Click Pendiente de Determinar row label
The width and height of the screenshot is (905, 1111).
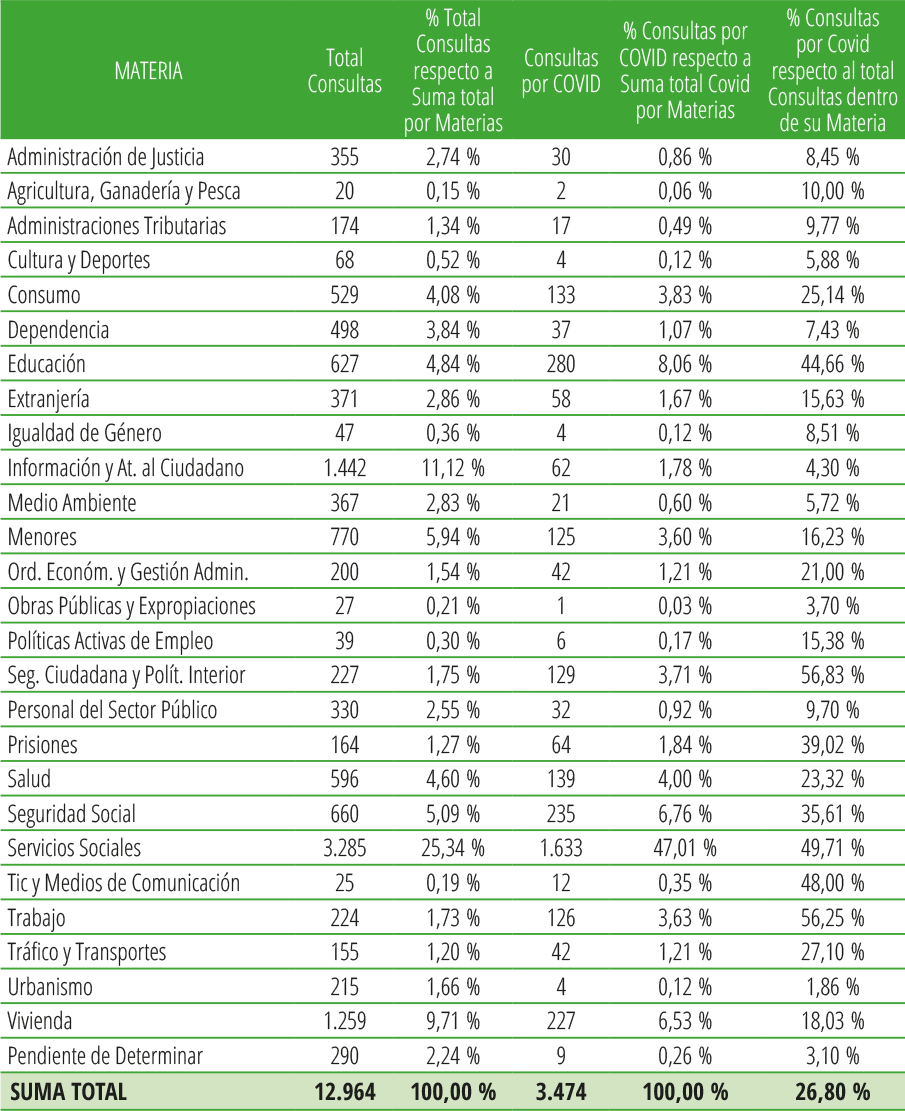(105, 1056)
